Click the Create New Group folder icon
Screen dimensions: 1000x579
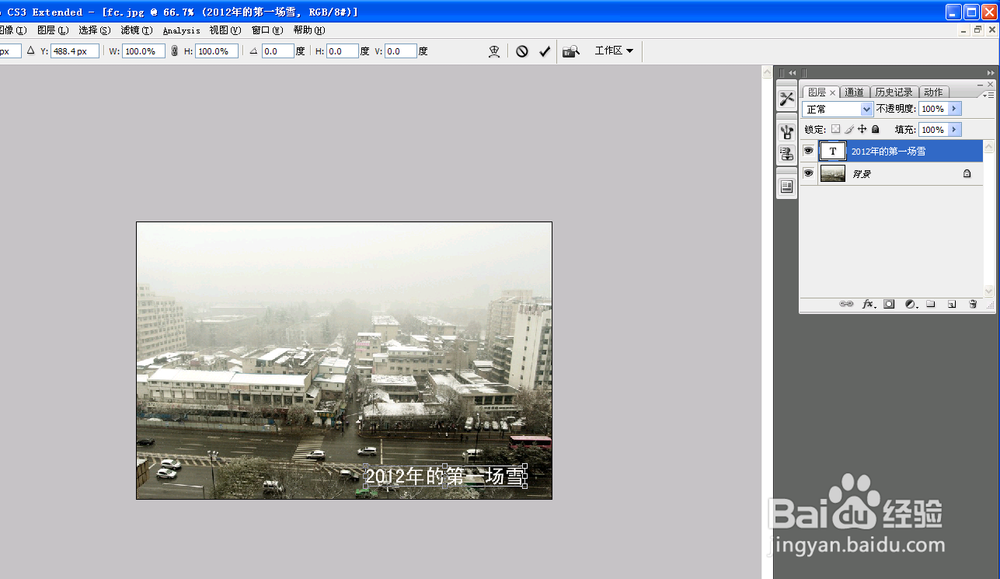click(931, 303)
